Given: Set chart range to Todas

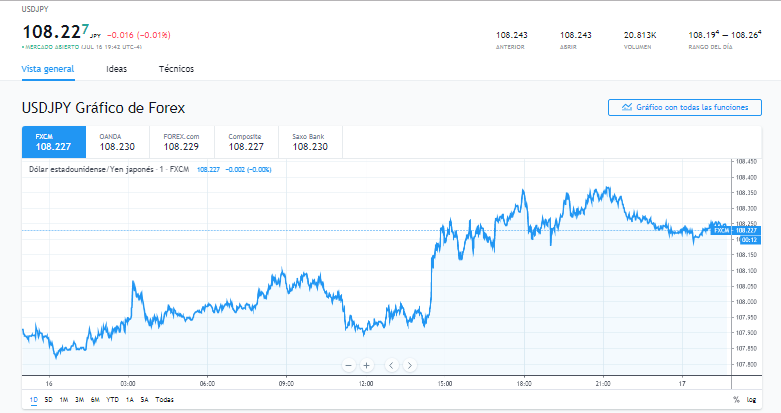Looking at the screenshot, I should click(x=164, y=400).
